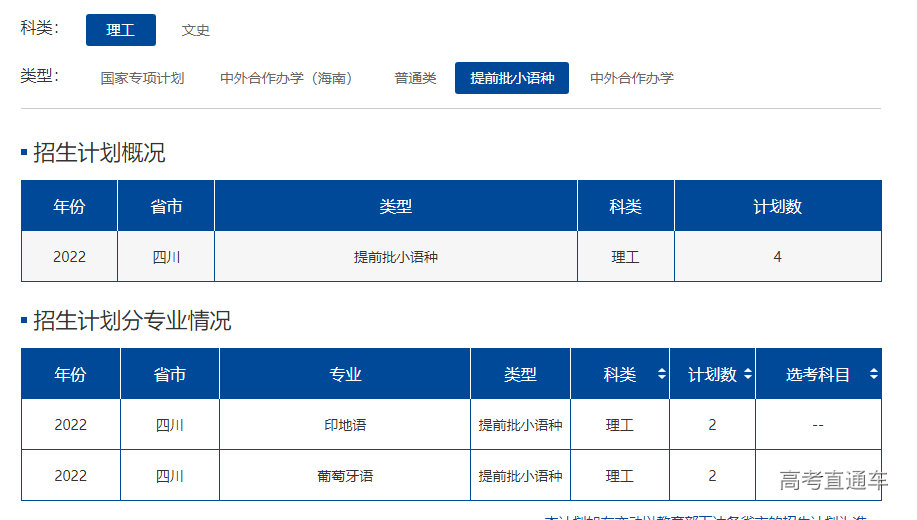Click the overview row value 4

coord(777,257)
